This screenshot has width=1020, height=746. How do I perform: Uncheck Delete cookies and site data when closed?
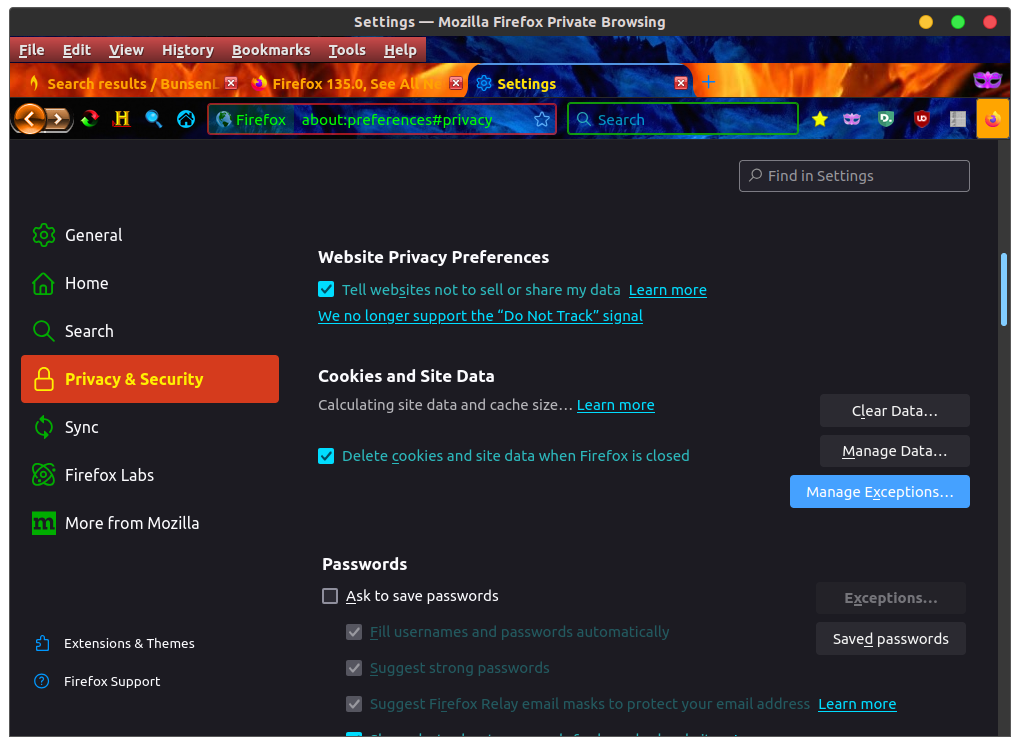326,456
